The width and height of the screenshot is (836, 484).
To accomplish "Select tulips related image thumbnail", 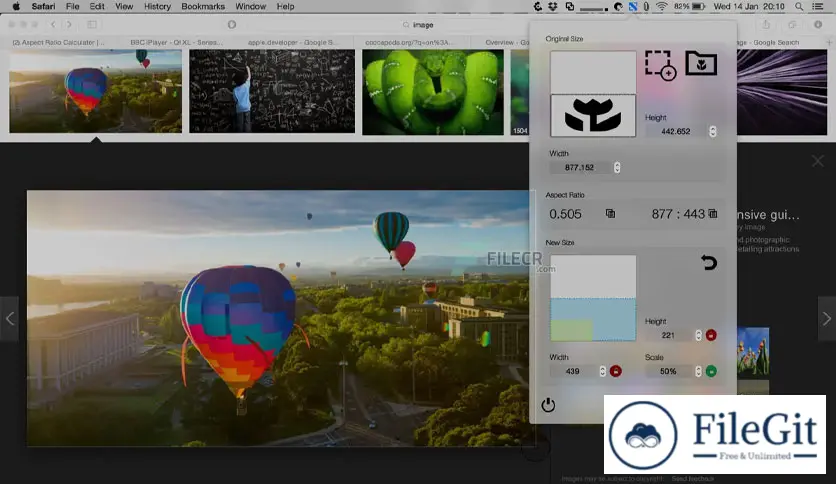I will (x=753, y=352).
